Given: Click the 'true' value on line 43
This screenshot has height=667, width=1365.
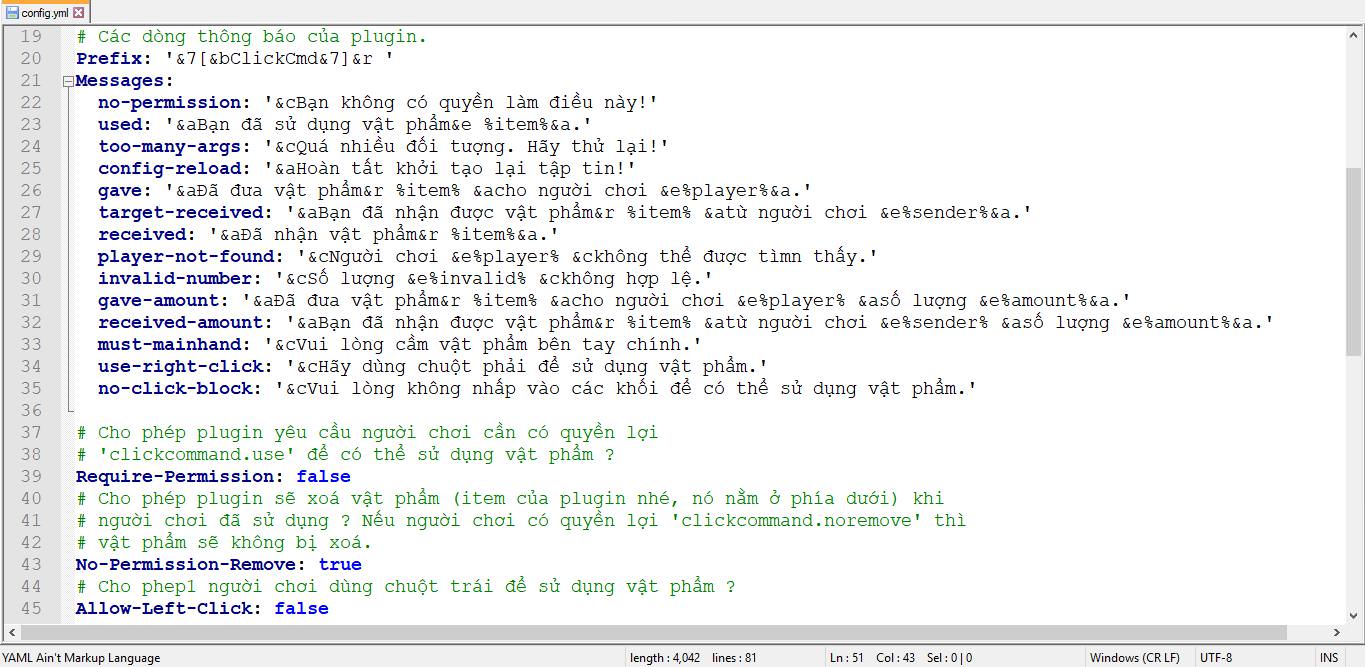Looking at the screenshot, I should [x=340, y=565].
